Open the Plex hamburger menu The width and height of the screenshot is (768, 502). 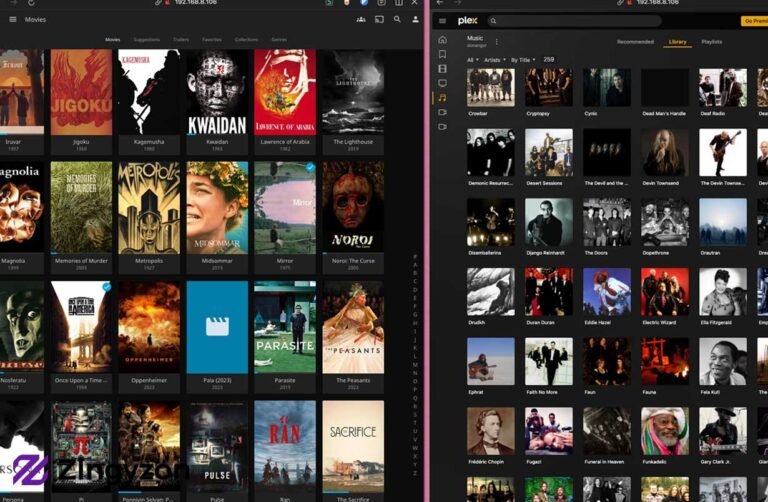coord(442,21)
